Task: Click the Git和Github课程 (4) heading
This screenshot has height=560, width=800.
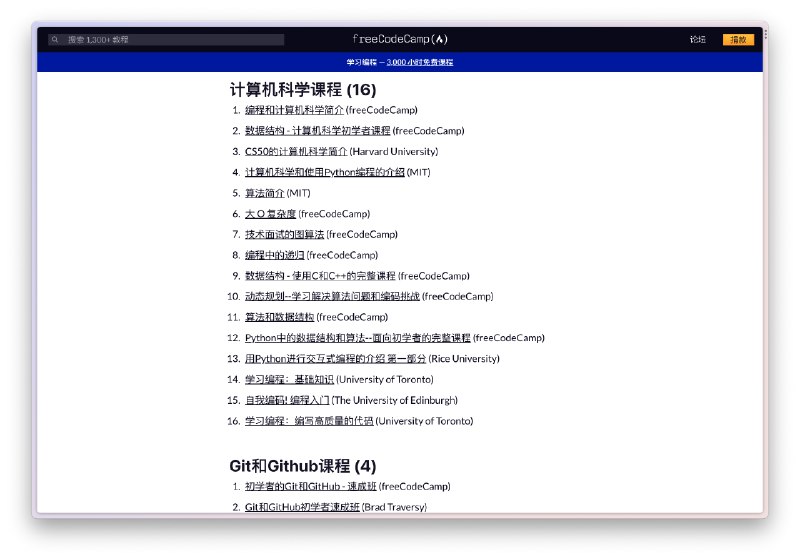Action: tap(303, 466)
